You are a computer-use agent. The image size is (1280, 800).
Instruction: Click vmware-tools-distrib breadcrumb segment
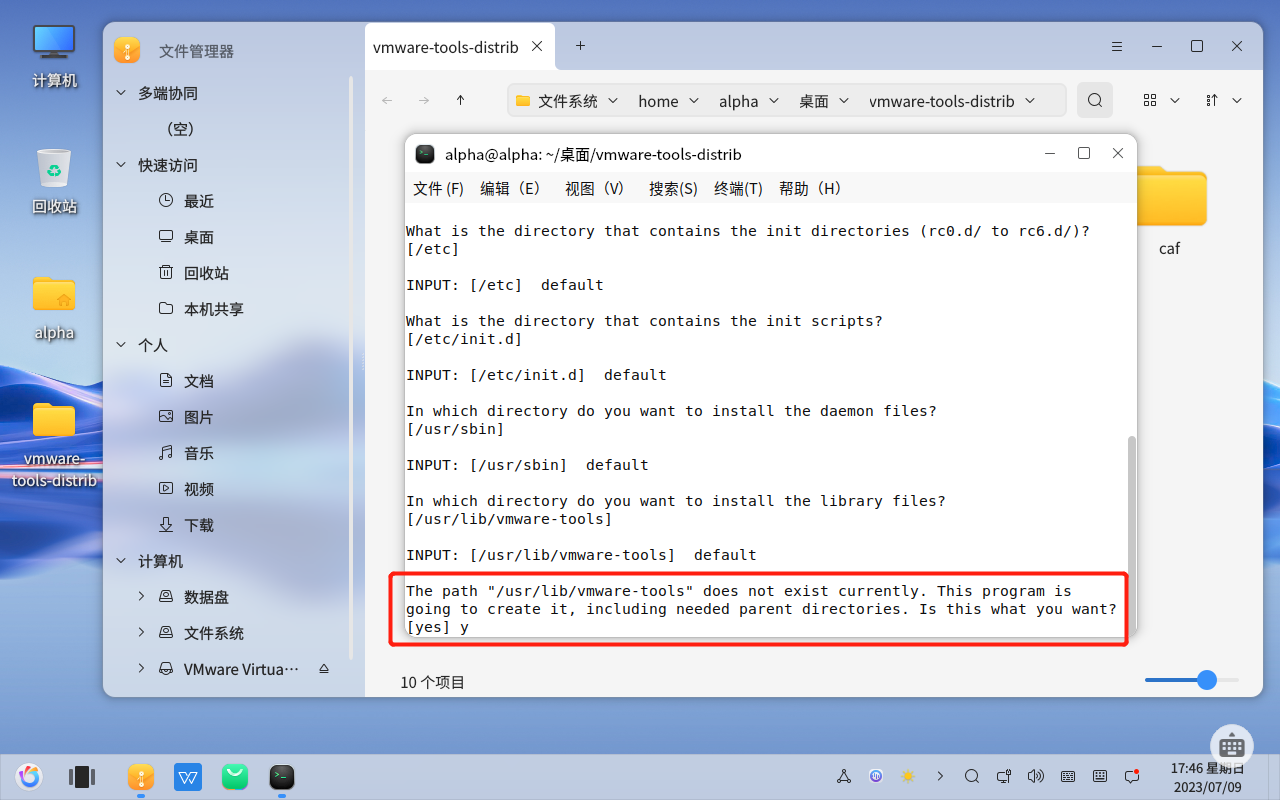point(941,101)
